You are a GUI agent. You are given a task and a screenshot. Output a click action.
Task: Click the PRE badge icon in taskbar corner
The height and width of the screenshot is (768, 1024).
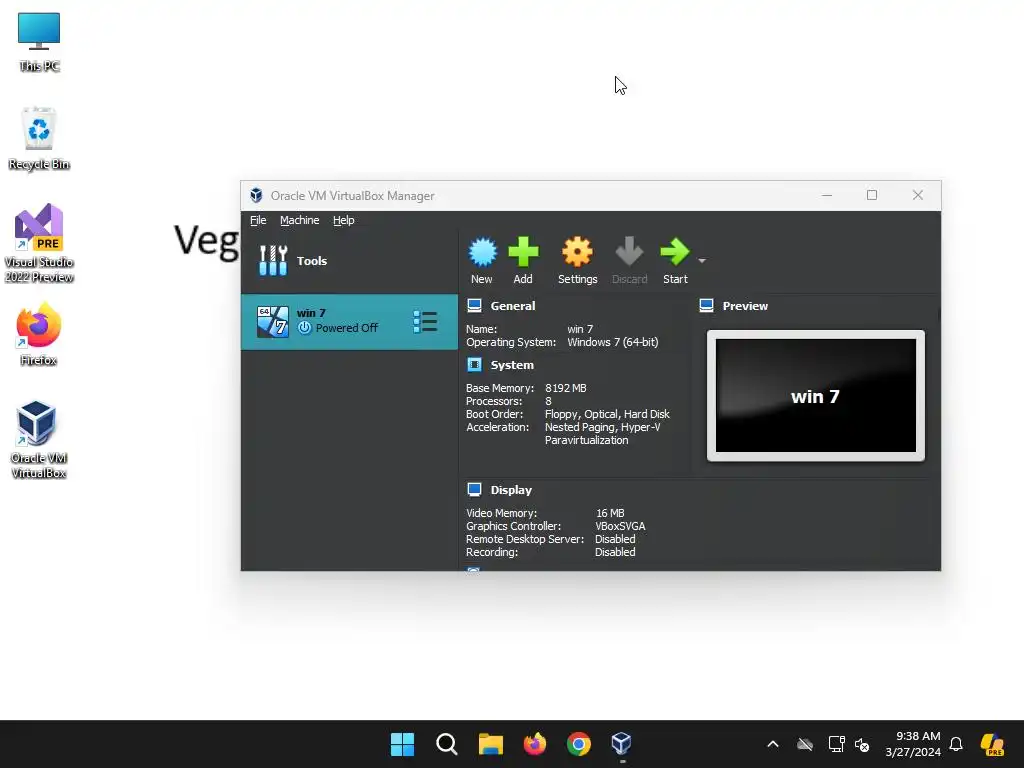pyautogui.click(x=993, y=744)
